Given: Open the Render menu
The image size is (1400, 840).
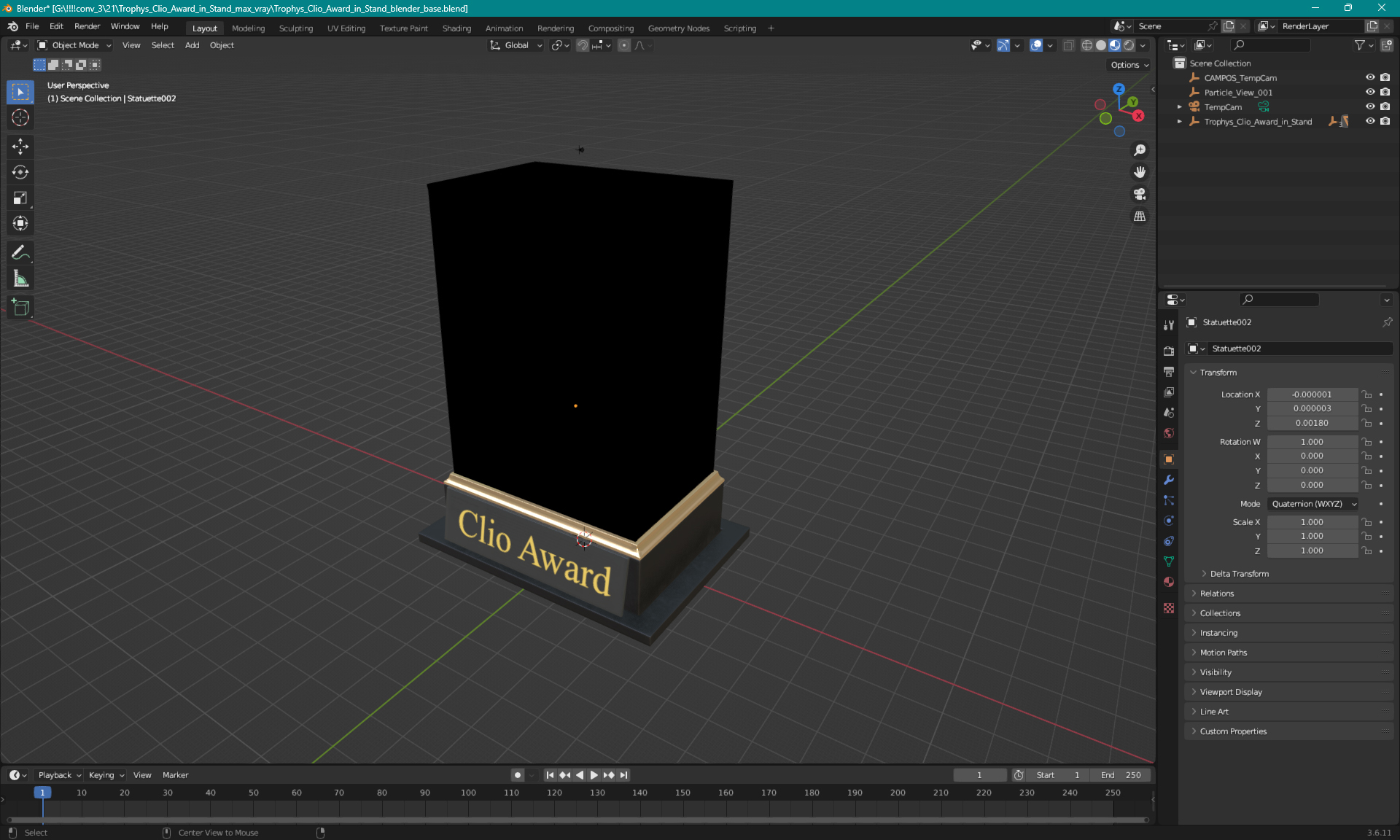Looking at the screenshot, I should point(87,26).
